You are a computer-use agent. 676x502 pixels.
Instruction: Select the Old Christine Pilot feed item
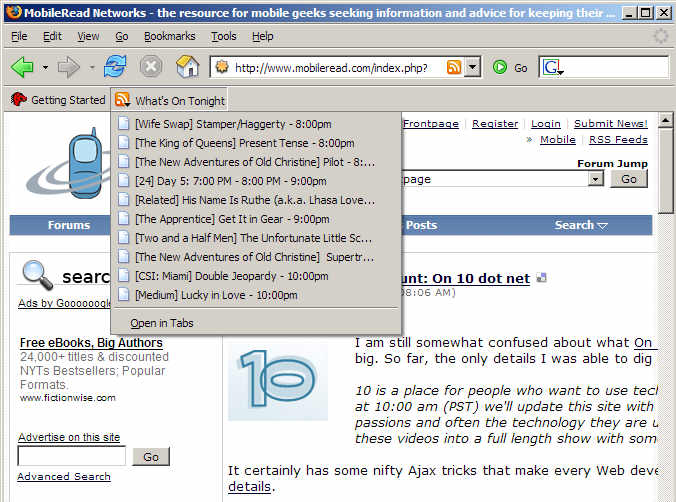[256, 162]
